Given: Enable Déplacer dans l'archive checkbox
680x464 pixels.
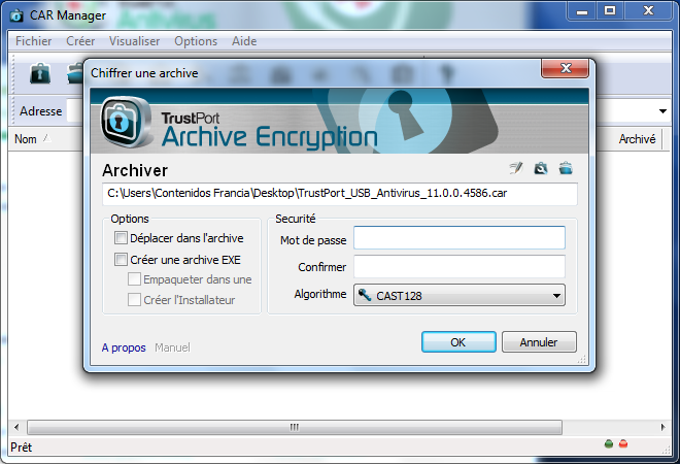Looking at the screenshot, I should 121,238.
